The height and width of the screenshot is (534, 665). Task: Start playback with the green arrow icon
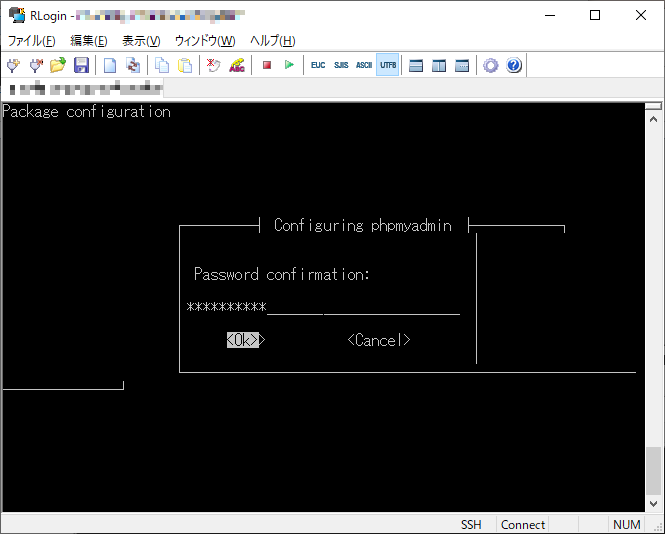pyautogui.click(x=290, y=65)
